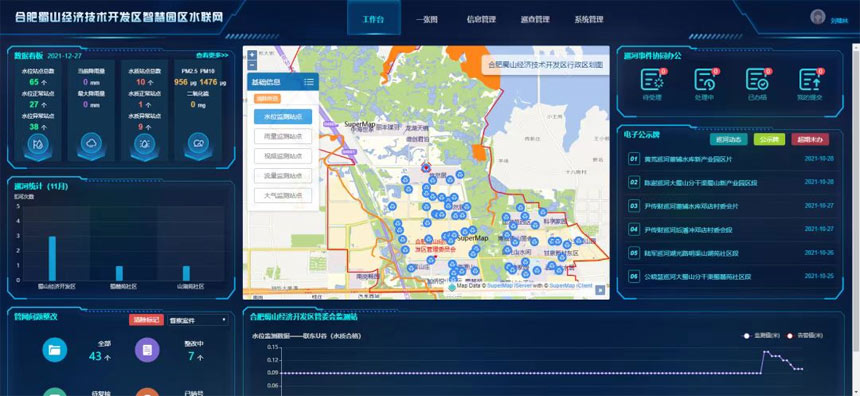Screen dimensions: 860x396
Task: Open the 督察监件 dropdown in rectification panel
Action: tap(197, 320)
